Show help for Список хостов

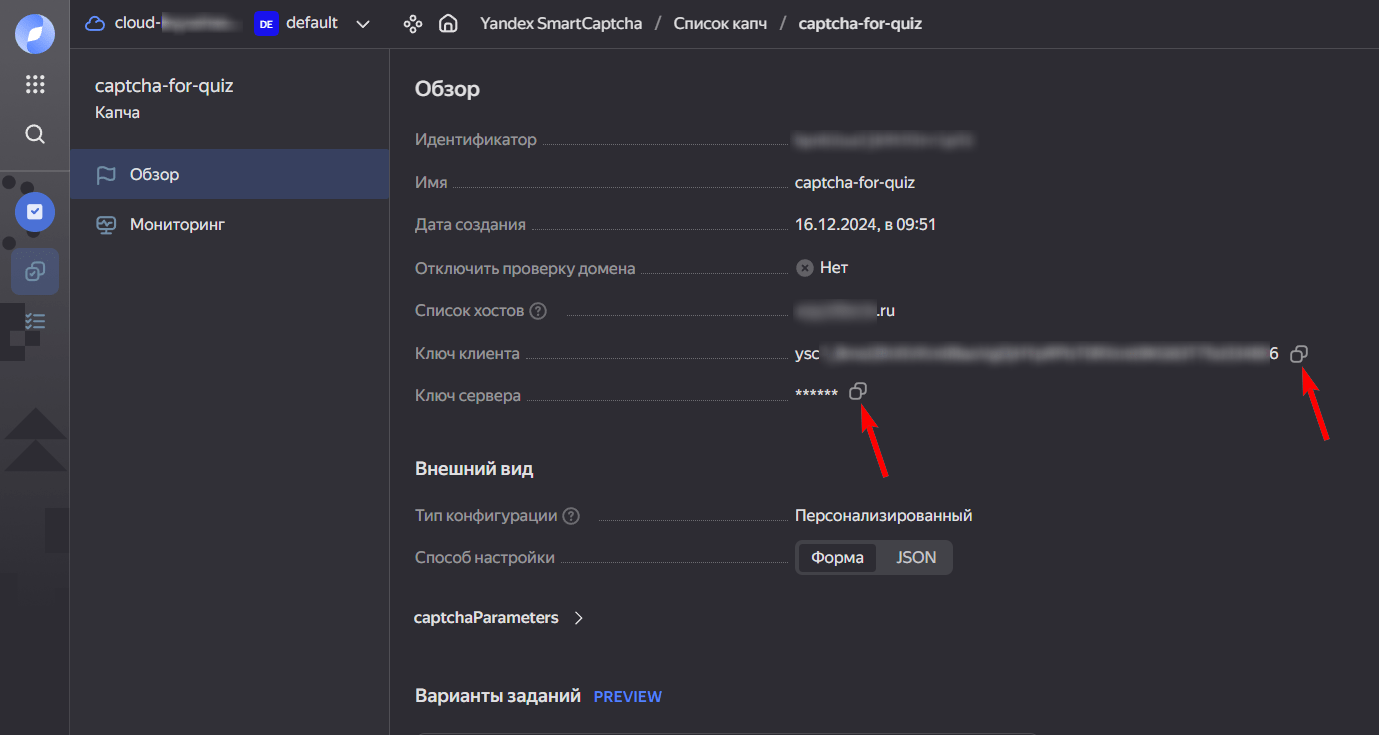point(538,311)
